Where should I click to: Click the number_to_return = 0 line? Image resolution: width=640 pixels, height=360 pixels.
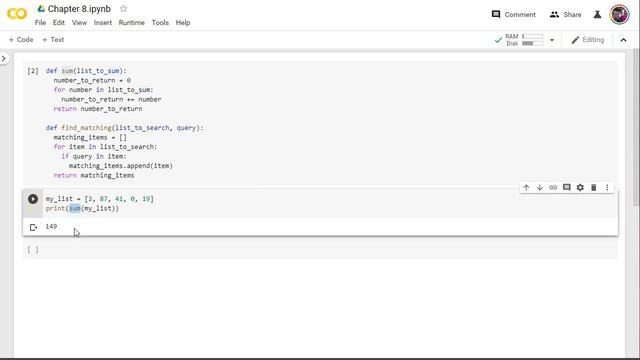[92, 80]
